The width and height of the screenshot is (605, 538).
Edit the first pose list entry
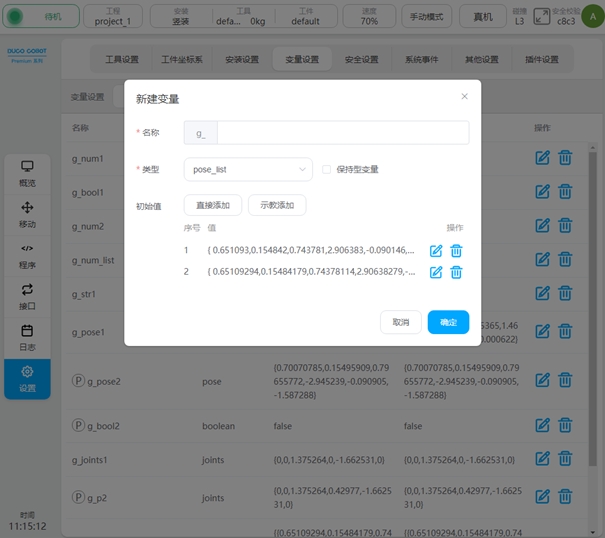(436, 250)
